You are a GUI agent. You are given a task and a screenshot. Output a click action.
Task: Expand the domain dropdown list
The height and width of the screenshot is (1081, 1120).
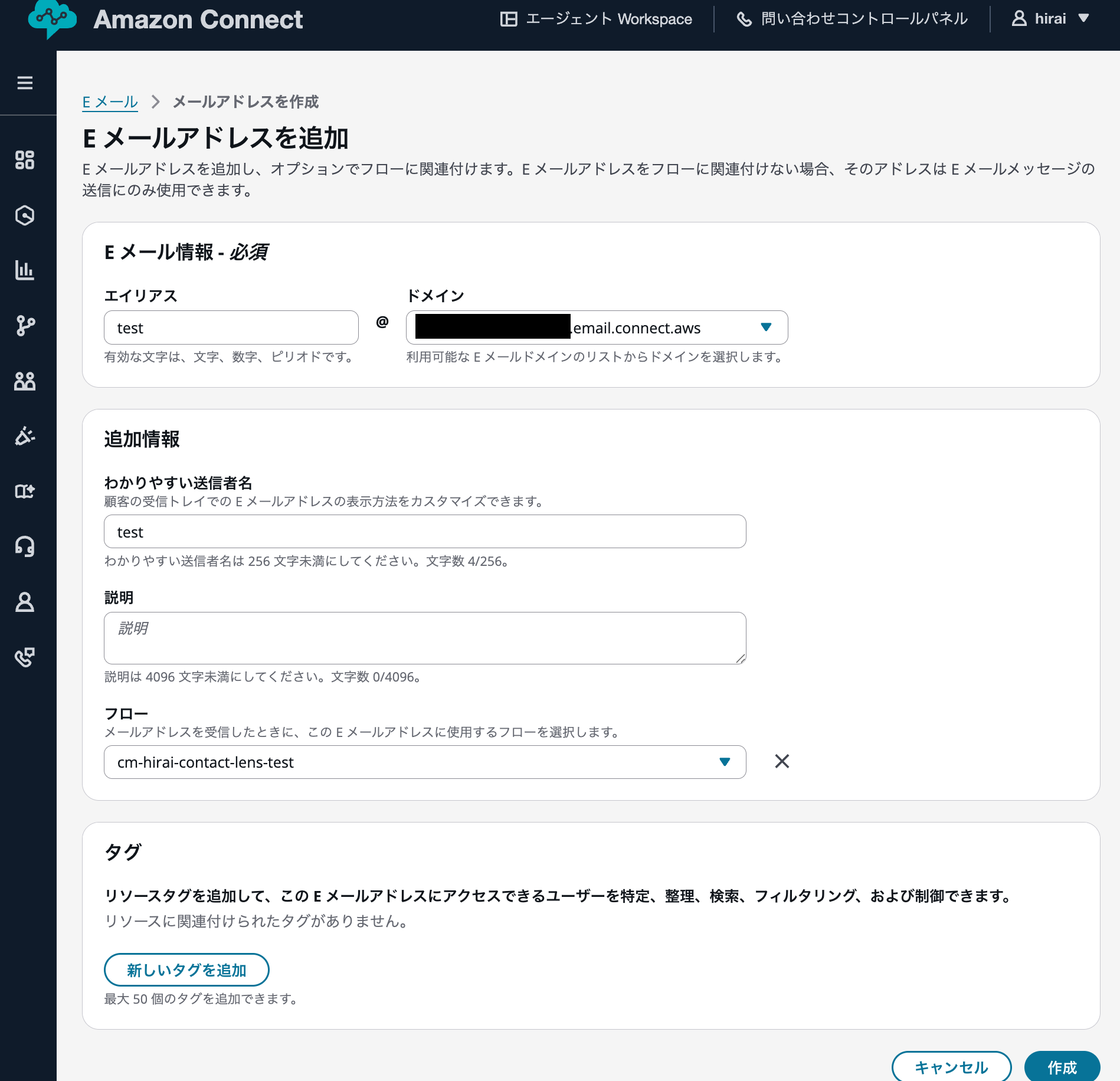tap(766, 327)
